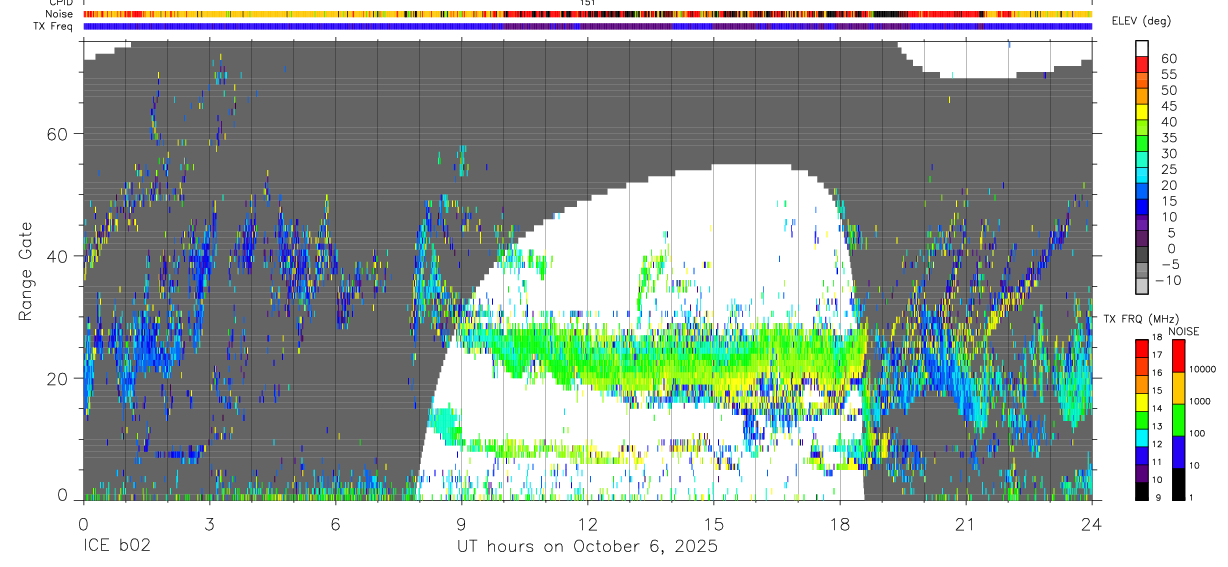
Task: Click the yellow 40–45 degree elevation swatch
Action: pyautogui.click(x=1142, y=113)
